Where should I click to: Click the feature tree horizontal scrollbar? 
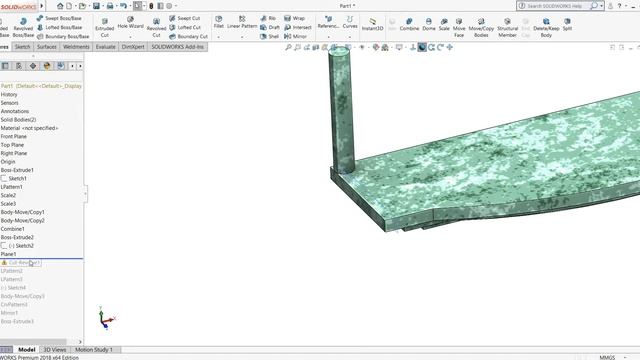point(33,342)
